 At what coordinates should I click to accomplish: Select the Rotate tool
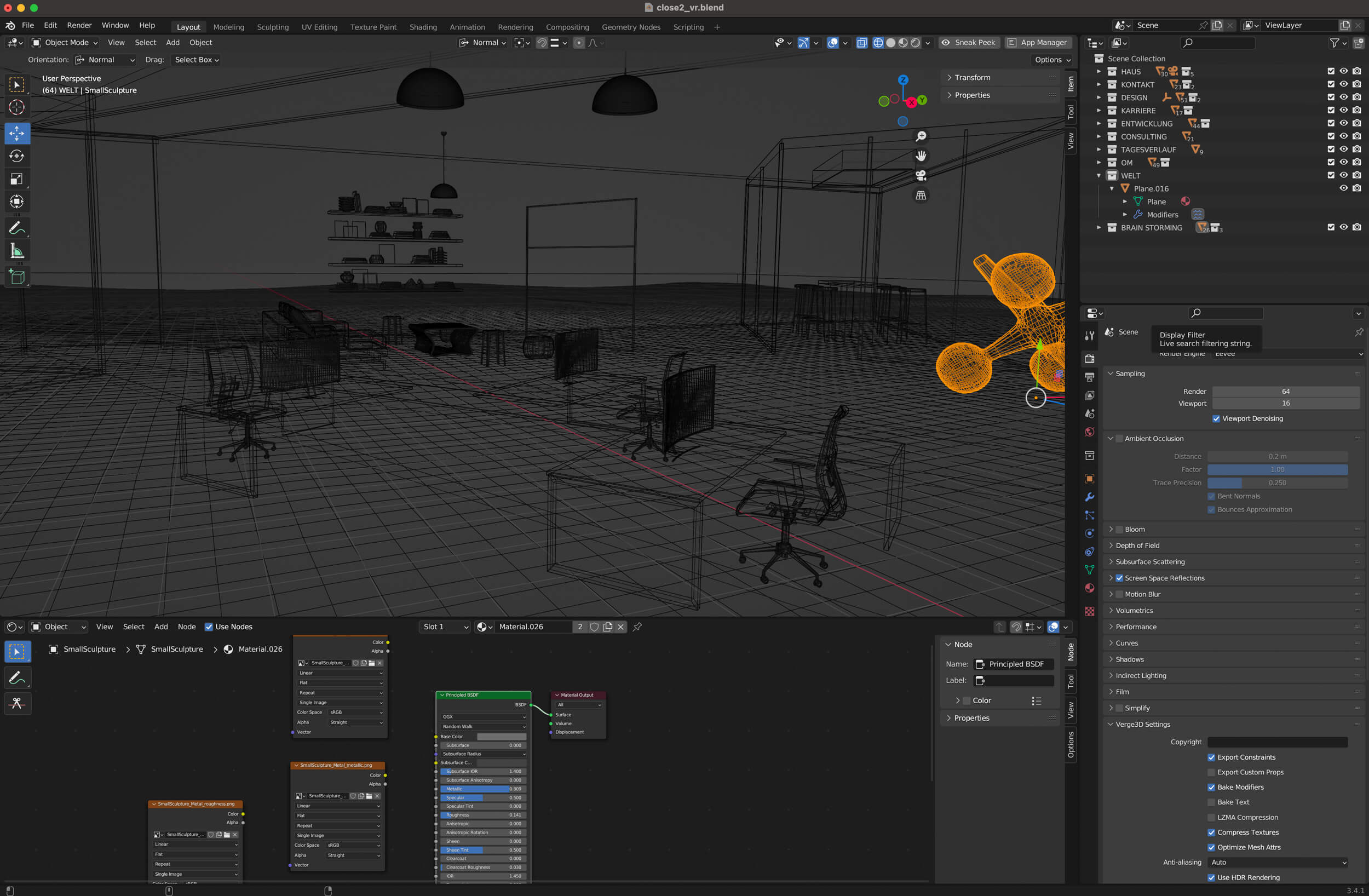pyautogui.click(x=16, y=156)
